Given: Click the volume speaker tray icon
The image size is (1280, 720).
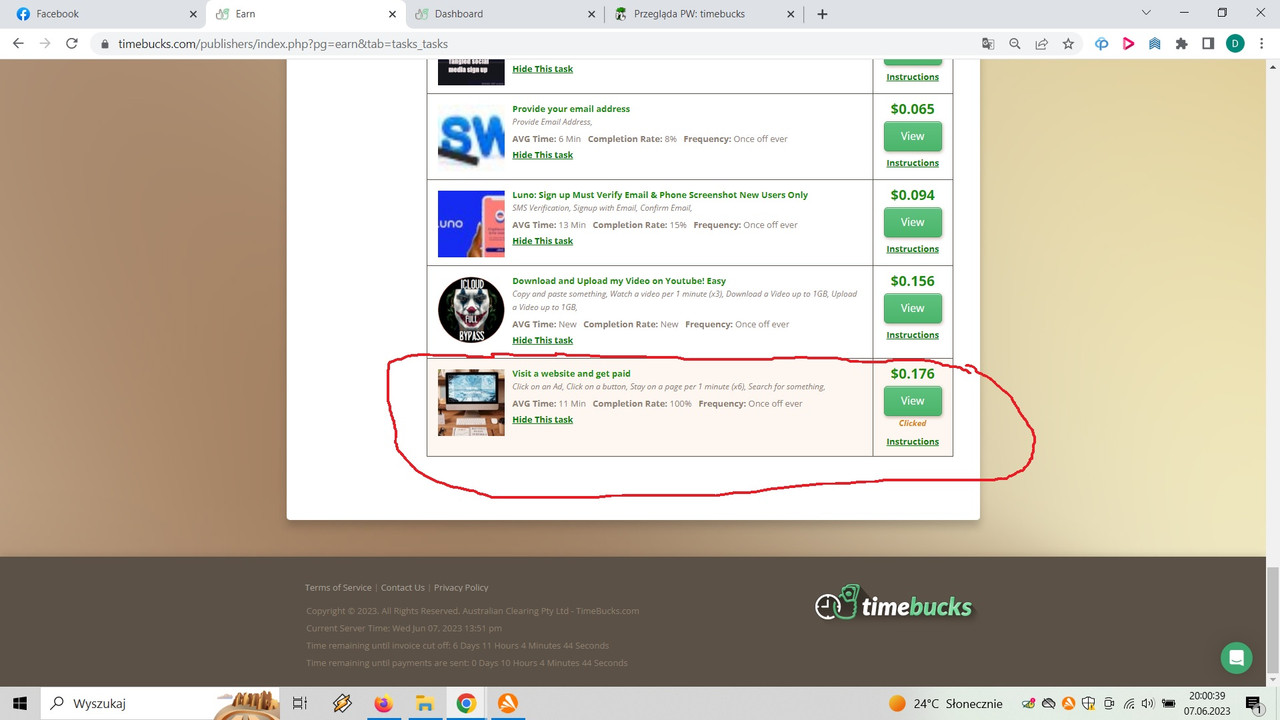Looking at the screenshot, I should click(1147, 703).
